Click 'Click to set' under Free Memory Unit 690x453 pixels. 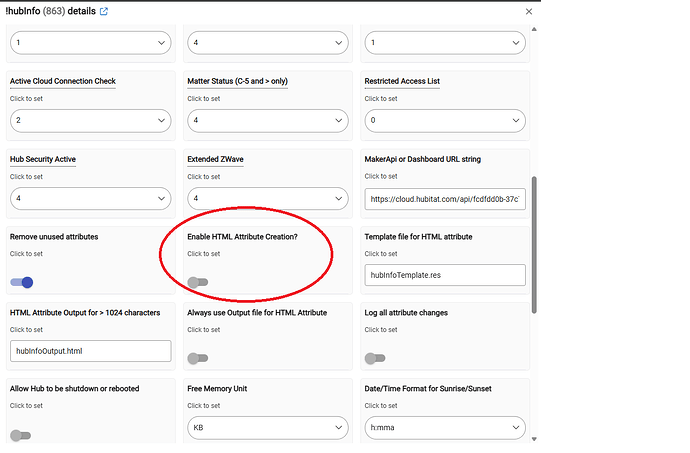click(204, 405)
